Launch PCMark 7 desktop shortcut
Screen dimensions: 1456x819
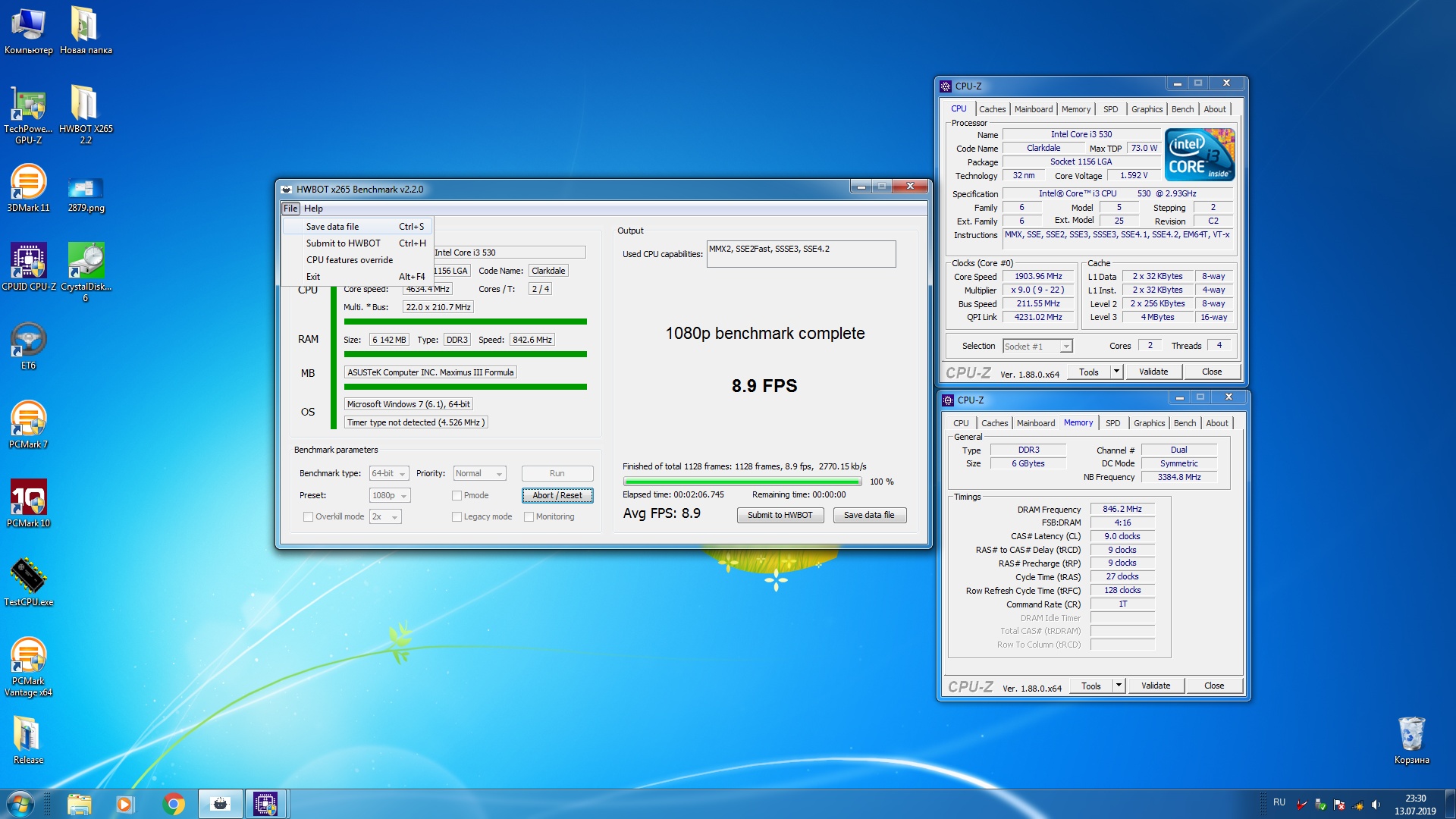(28, 425)
